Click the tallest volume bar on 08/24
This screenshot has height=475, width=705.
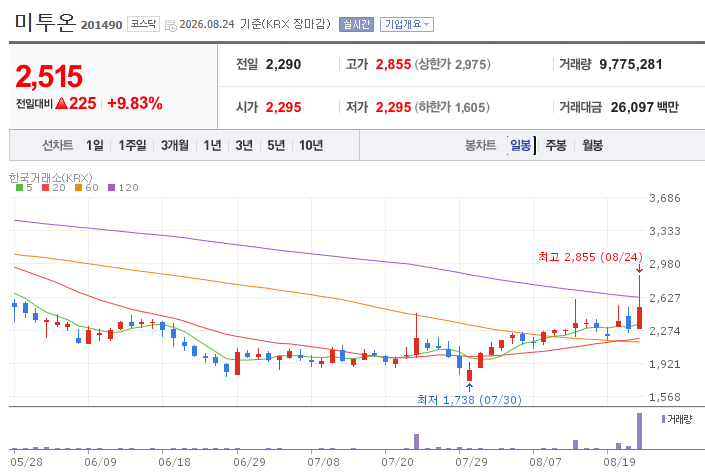tap(639, 431)
